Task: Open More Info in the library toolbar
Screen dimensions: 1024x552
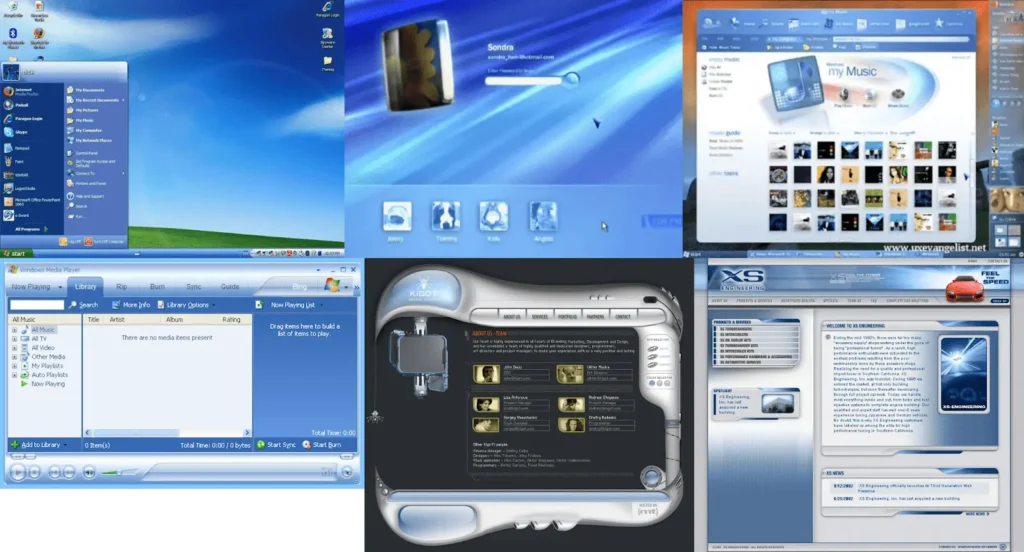Action: (x=131, y=305)
